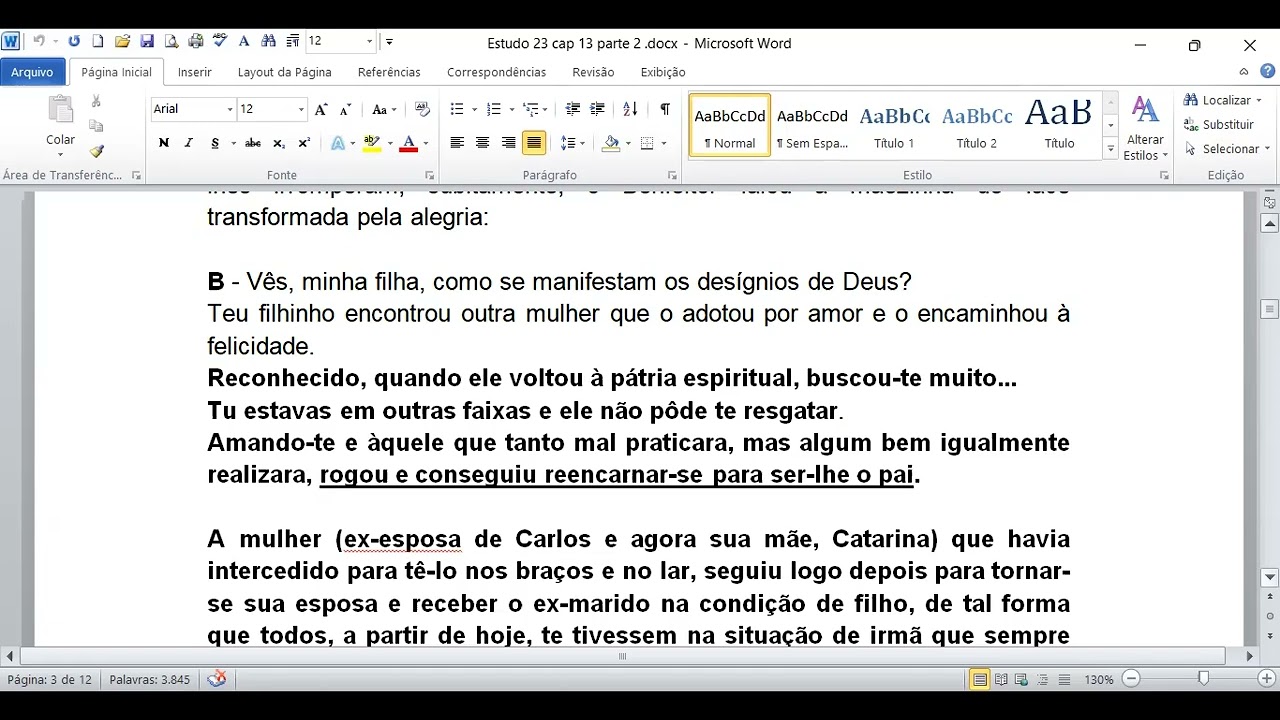Open the Arquivo file tab
Image resolution: width=1280 pixels, height=720 pixels.
click(x=33, y=72)
